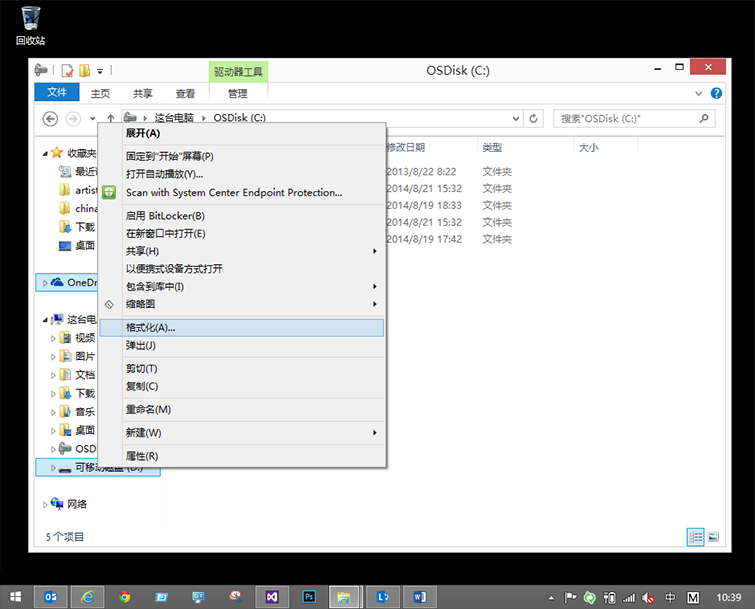
Task: Open the 新建(W) submenu
Action: pos(241,433)
